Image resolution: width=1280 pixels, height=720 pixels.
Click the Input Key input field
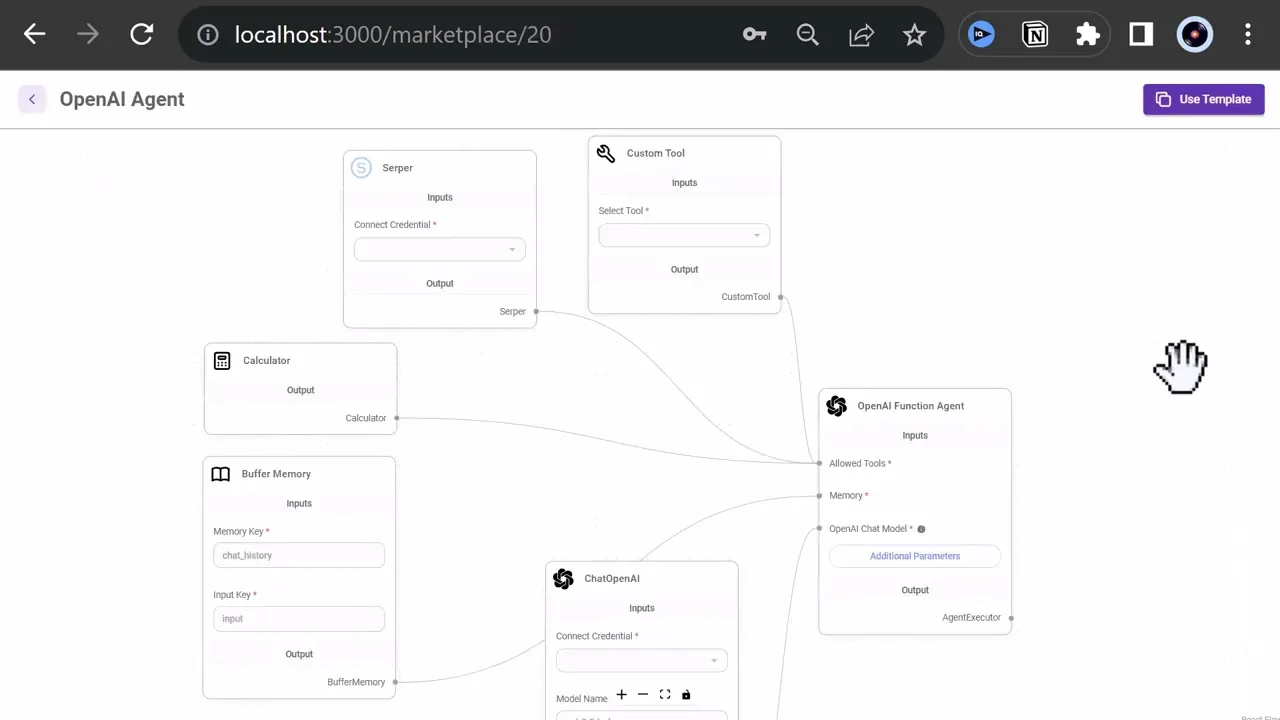pyautogui.click(x=299, y=618)
